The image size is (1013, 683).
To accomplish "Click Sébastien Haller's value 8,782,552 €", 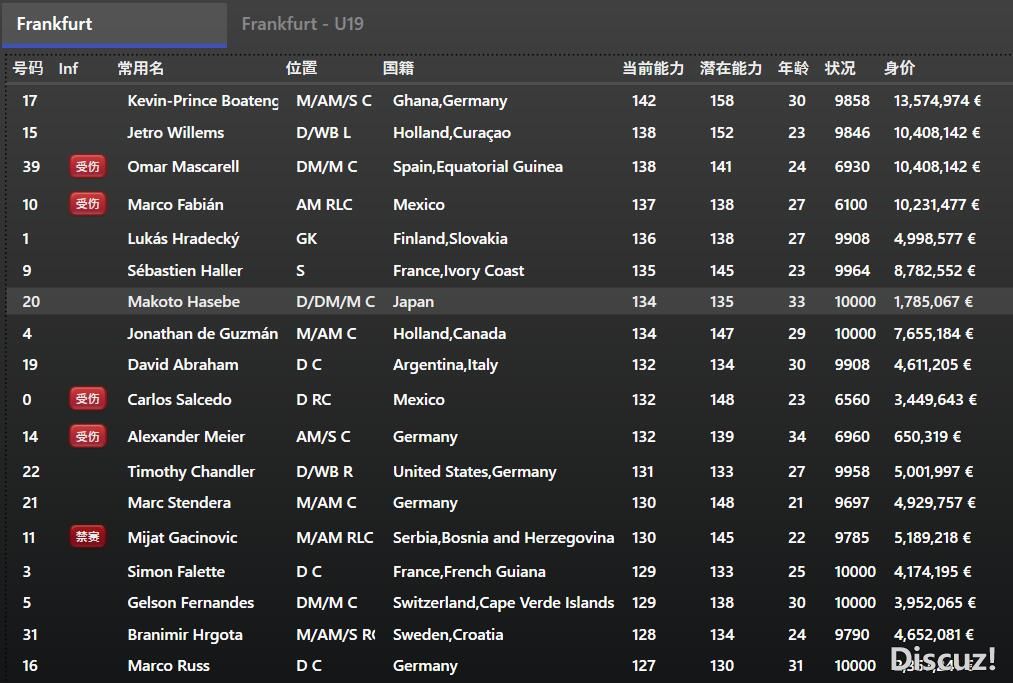I will click(934, 271).
